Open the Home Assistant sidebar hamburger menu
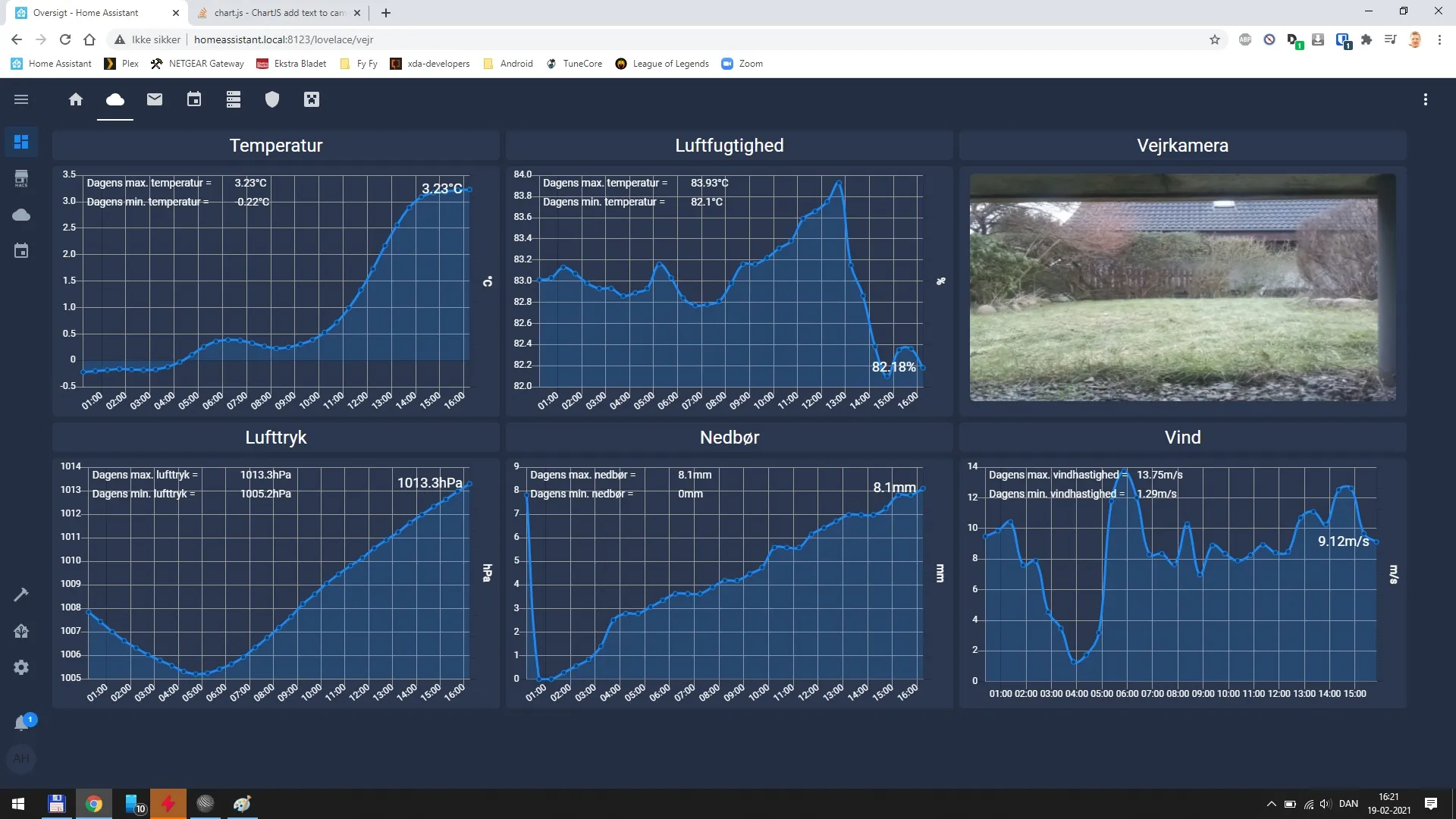 (x=21, y=99)
